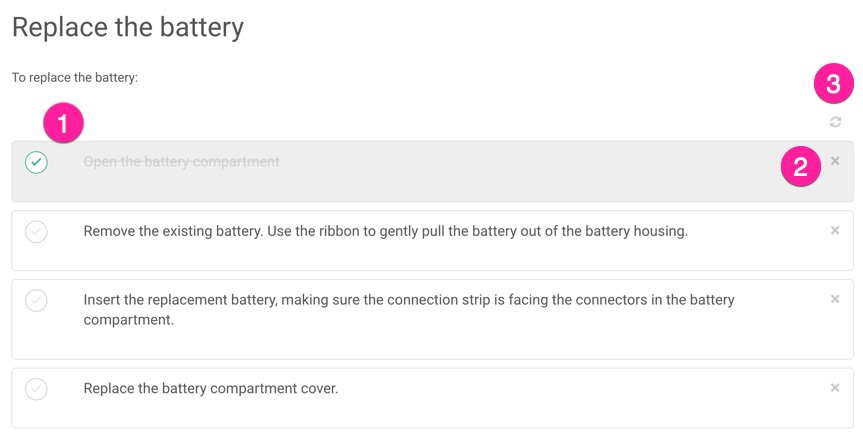
Task: Click the gray highlighted completed step card
Action: [x=500, y=185]
